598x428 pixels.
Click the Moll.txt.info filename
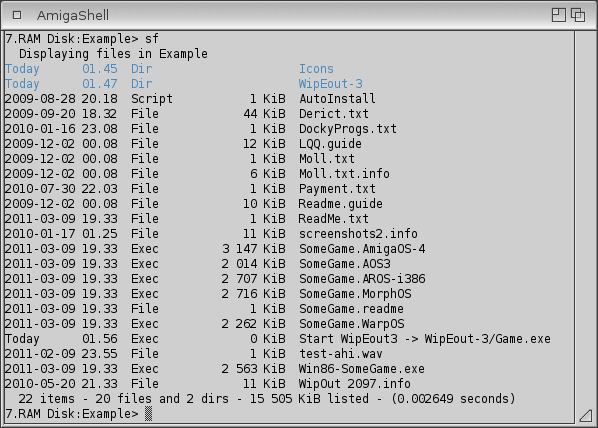pos(344,174)
